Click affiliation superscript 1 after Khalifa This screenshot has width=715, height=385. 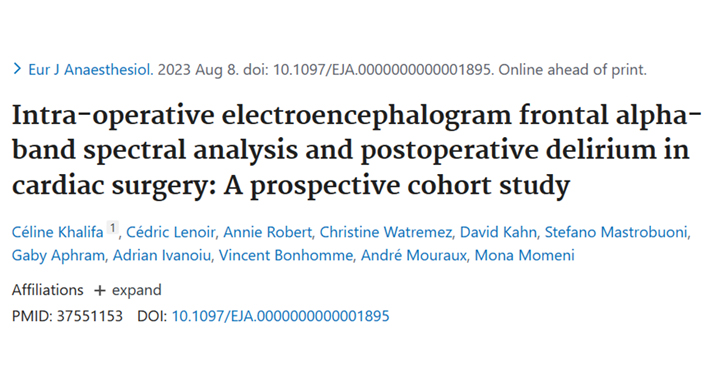pos(113,228)
